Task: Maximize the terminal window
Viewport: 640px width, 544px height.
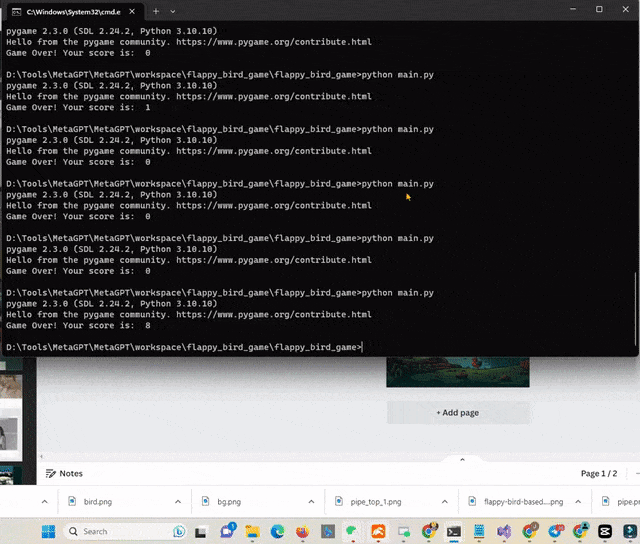Action: coord(599,9)
